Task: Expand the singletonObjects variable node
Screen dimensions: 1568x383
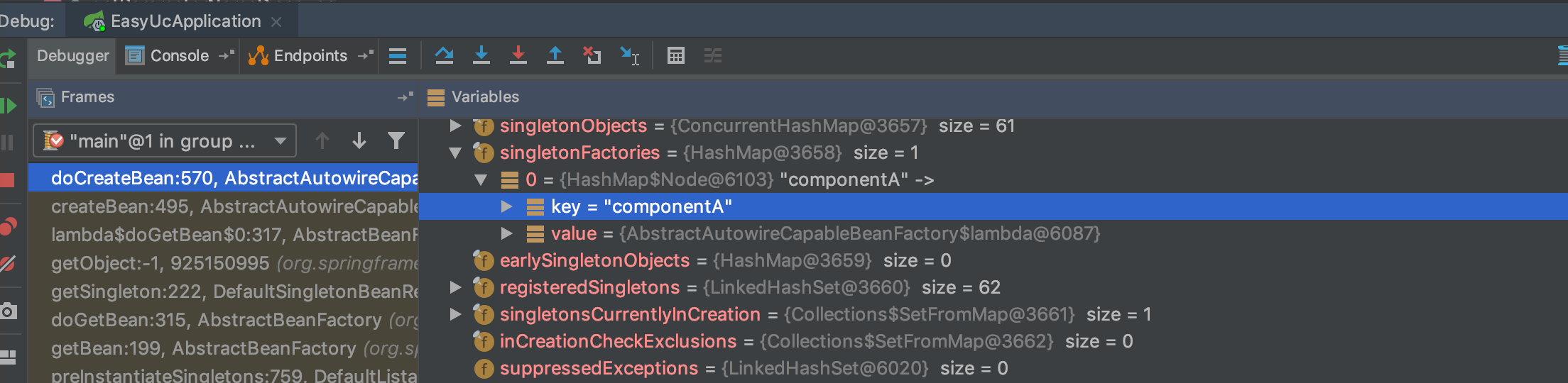Action: (x=455, y=126)
